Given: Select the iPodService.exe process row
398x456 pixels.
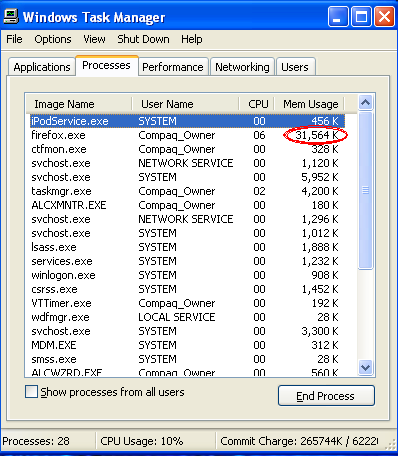Looking at the screenshot, I should (187, 121).
